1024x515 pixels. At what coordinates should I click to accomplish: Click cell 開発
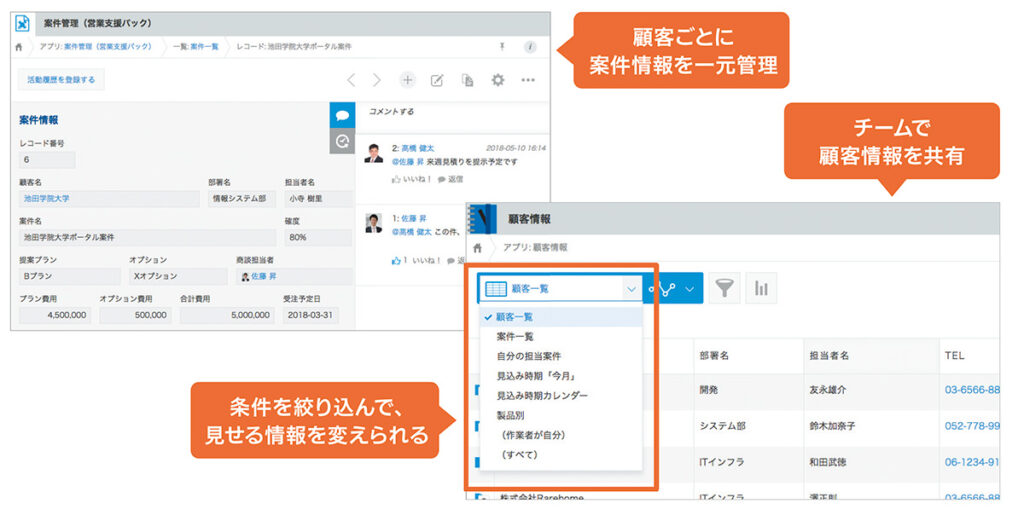click(x=709, y=390)
